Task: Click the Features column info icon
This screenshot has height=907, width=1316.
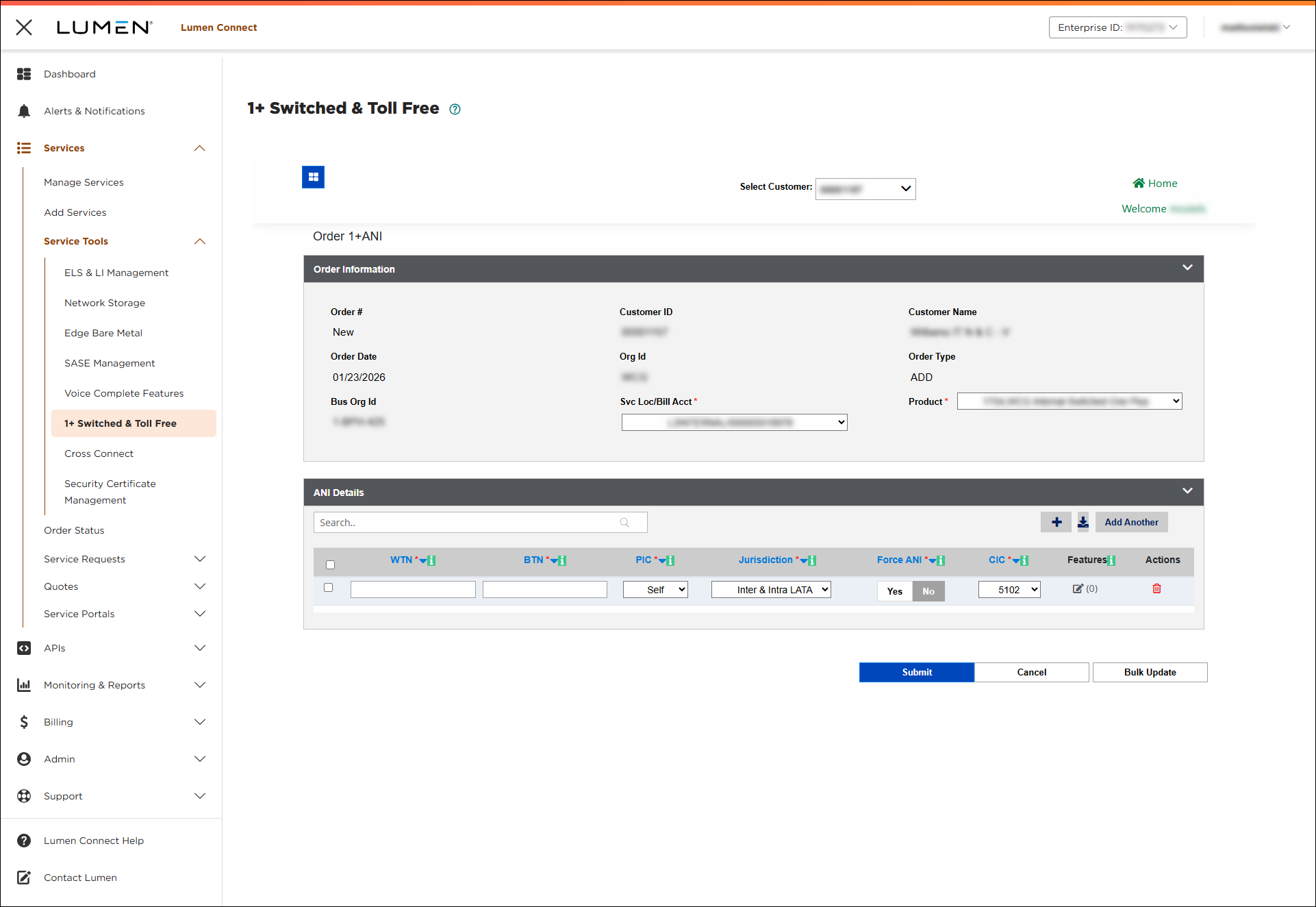Action: click(1111, 560)
